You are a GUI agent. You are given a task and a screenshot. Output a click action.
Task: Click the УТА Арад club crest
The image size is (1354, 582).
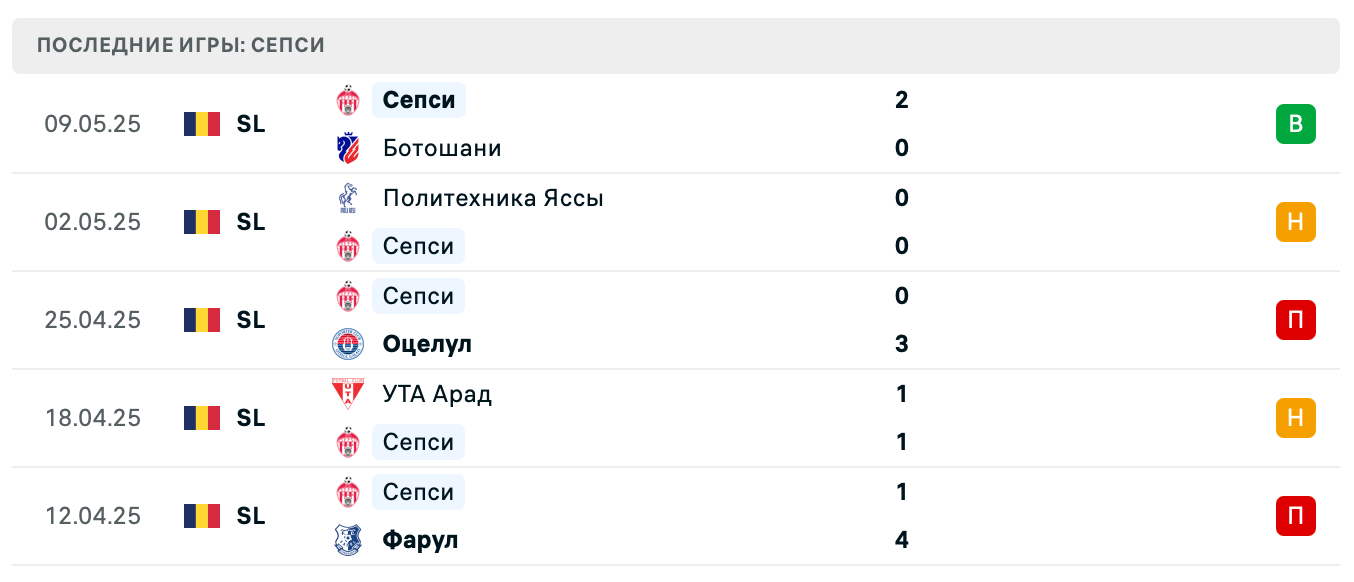349,393
